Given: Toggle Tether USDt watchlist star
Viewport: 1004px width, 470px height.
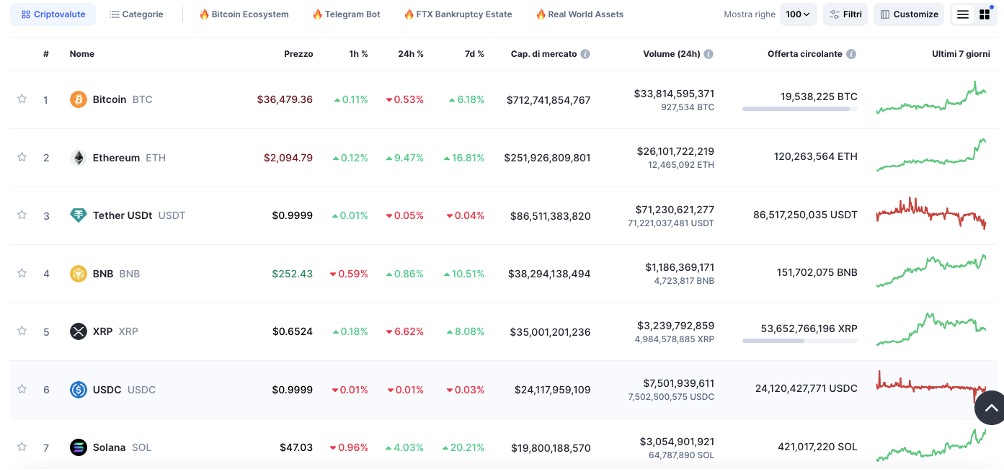Looking at the screenshot, I should (x=22, y=215).
